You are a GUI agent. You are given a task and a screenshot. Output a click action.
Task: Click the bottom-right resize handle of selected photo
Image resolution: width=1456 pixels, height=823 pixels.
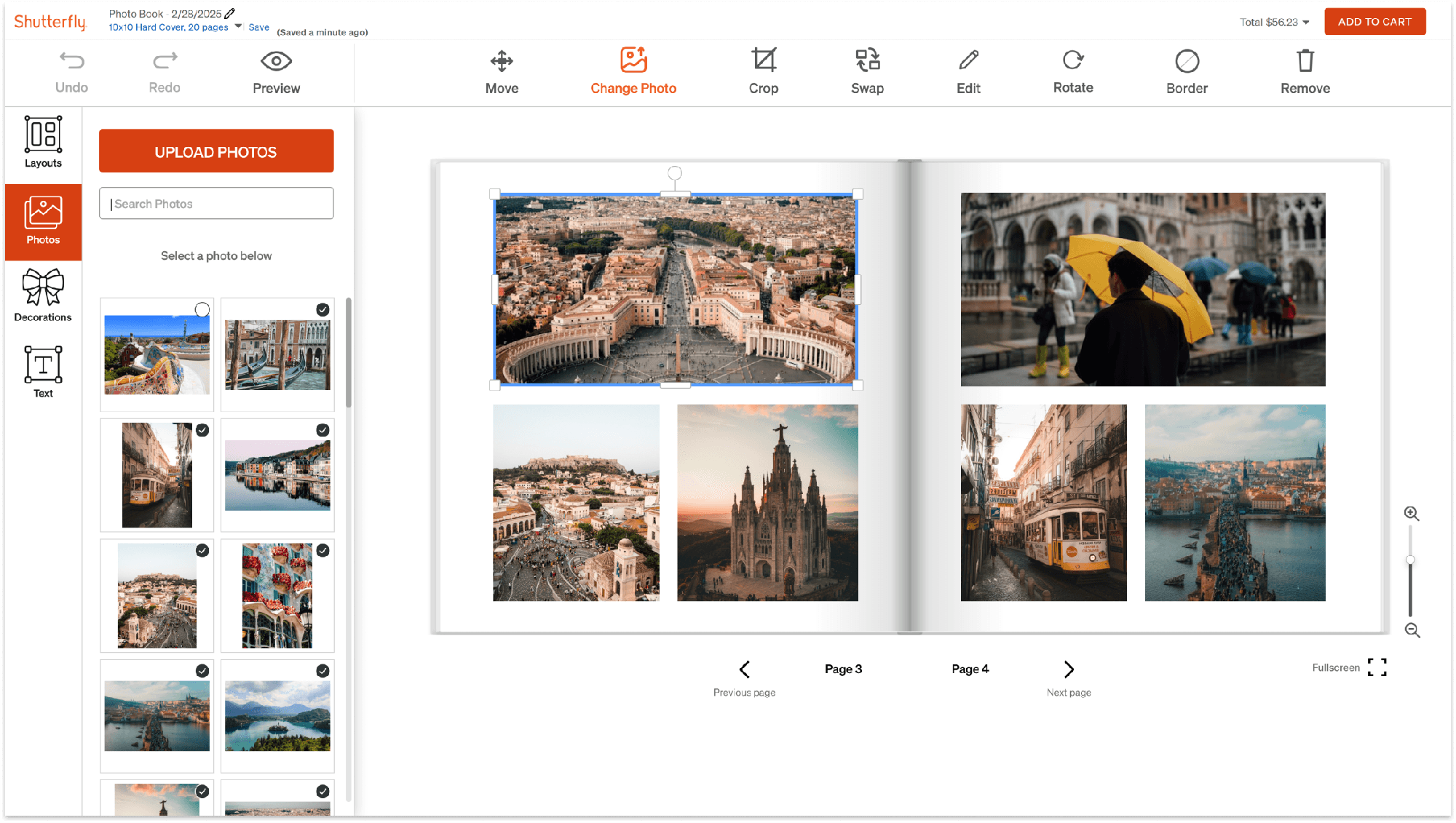pyautogui.click(x=858, y=385)
